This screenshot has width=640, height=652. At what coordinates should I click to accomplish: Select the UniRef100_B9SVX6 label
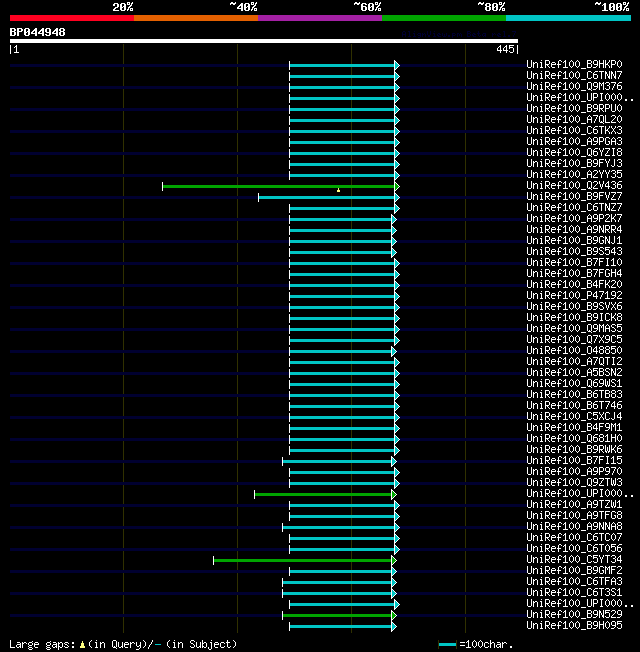click(574, 306)
